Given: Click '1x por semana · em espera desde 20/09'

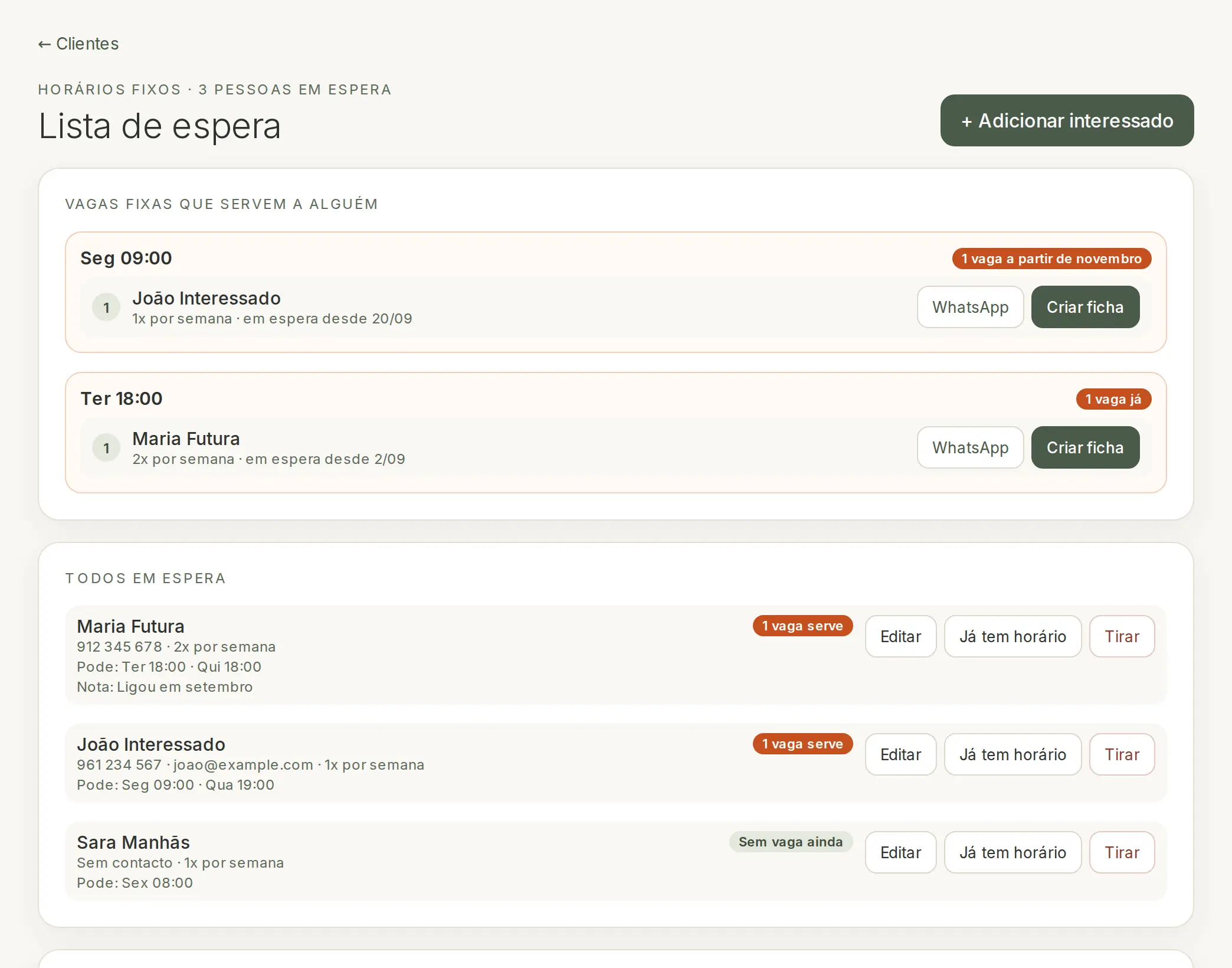Looking at the screenshot, I should coord(272,319).
